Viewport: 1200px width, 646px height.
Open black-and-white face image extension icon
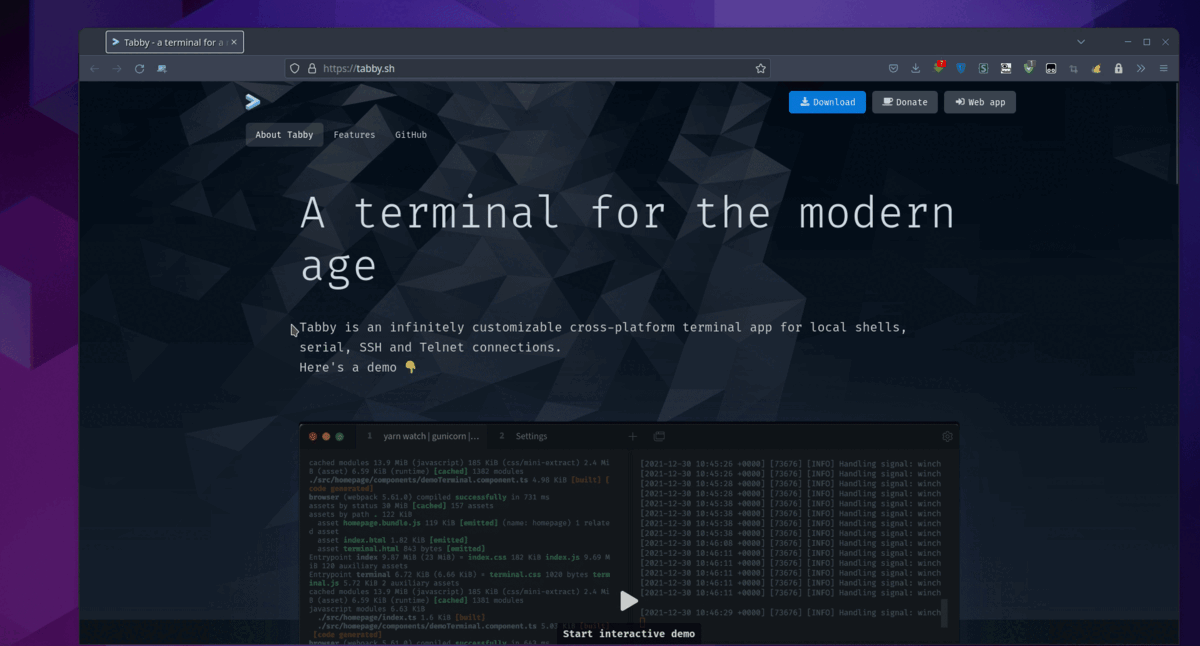click(x=1006, y=68)
